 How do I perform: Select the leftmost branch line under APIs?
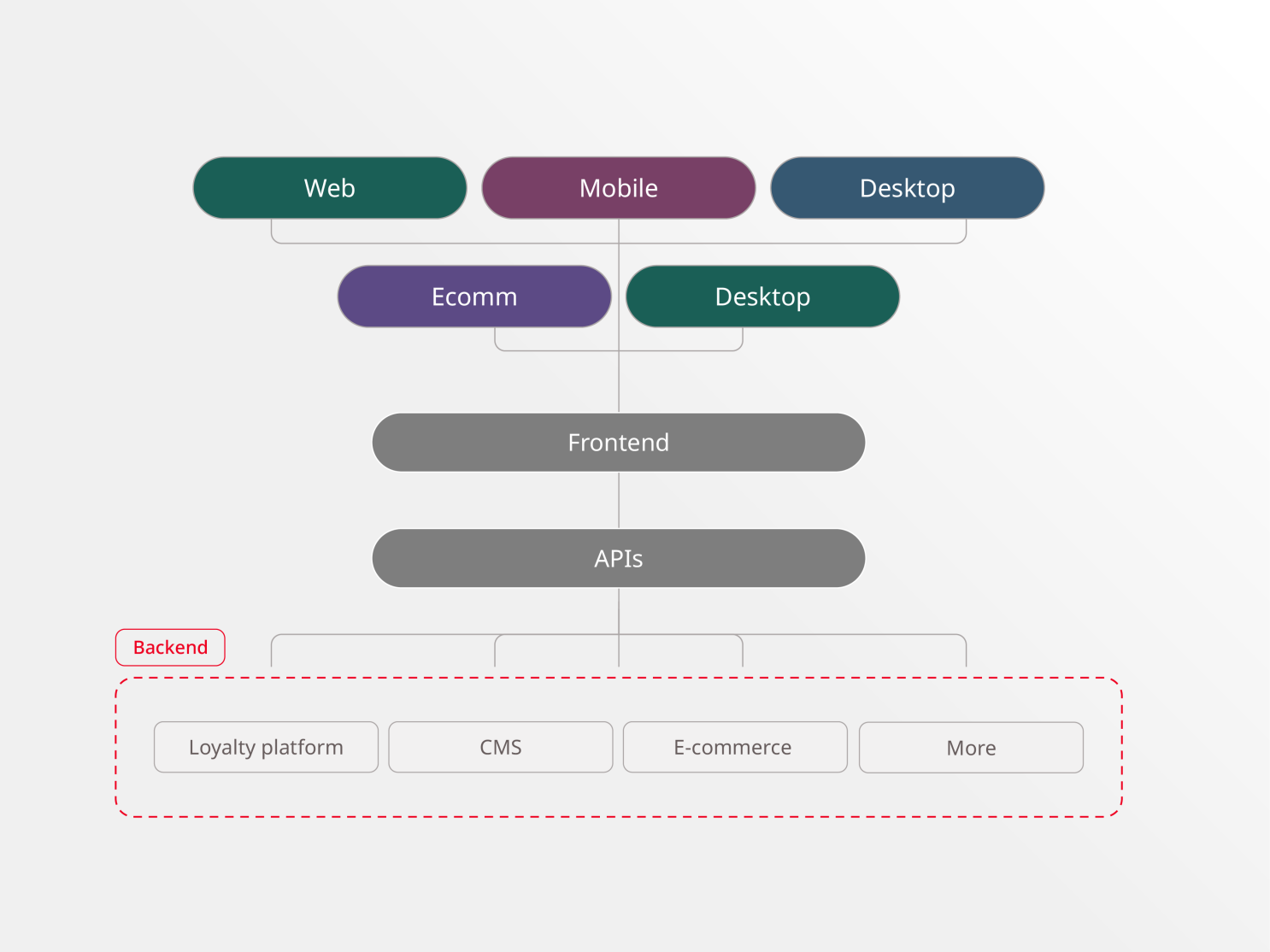pos(273,654)
